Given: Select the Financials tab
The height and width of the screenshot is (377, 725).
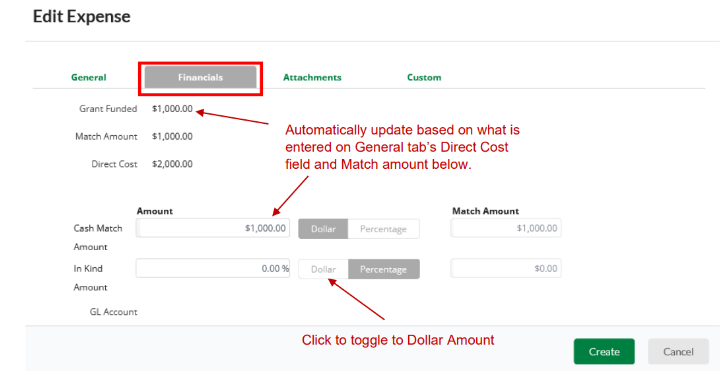Looking at the screenshot, I should [200, 77].
